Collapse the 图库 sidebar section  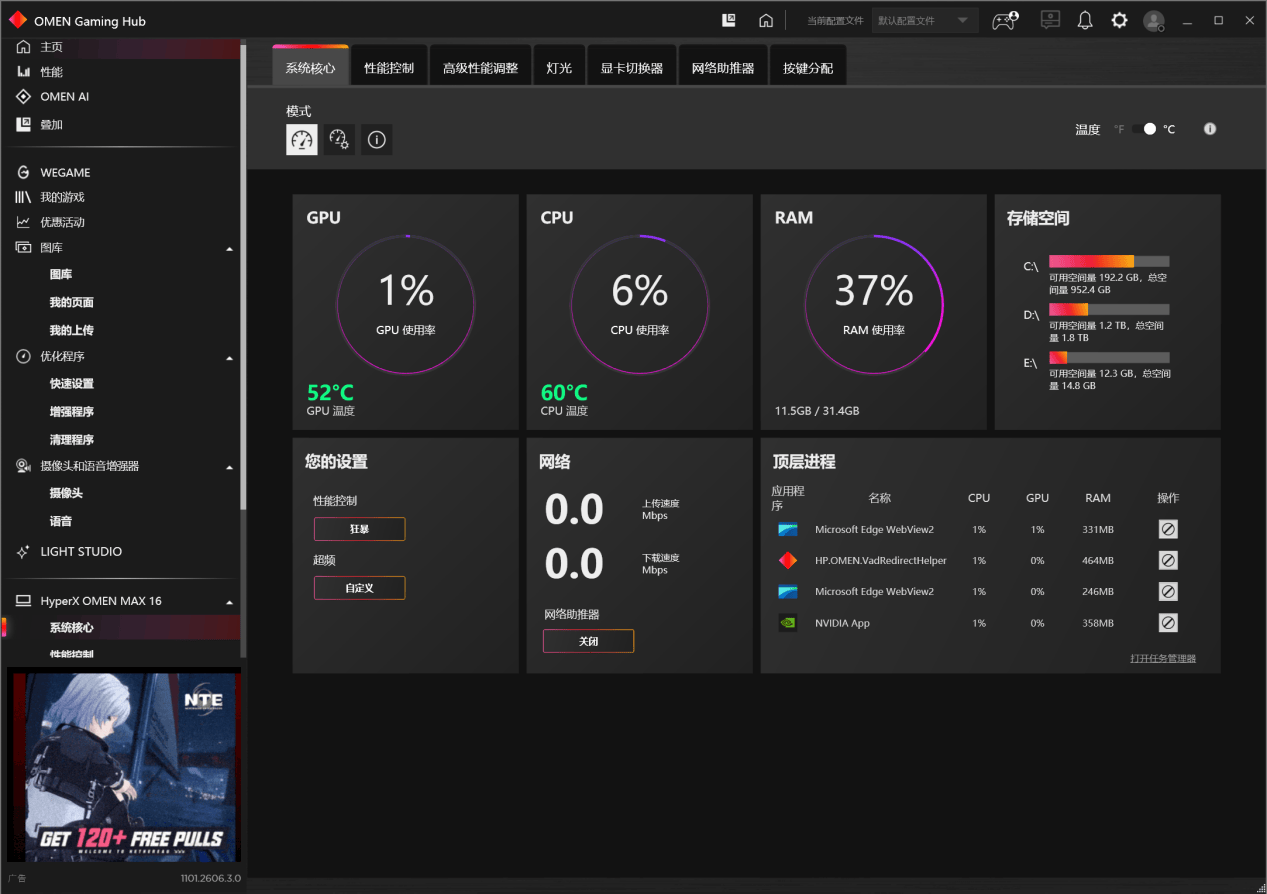pos(229,248)
